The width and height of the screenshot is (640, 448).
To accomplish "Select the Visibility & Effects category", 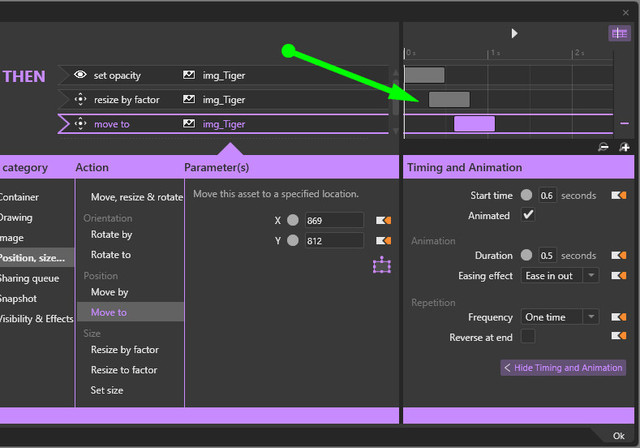I will (36, 319).
